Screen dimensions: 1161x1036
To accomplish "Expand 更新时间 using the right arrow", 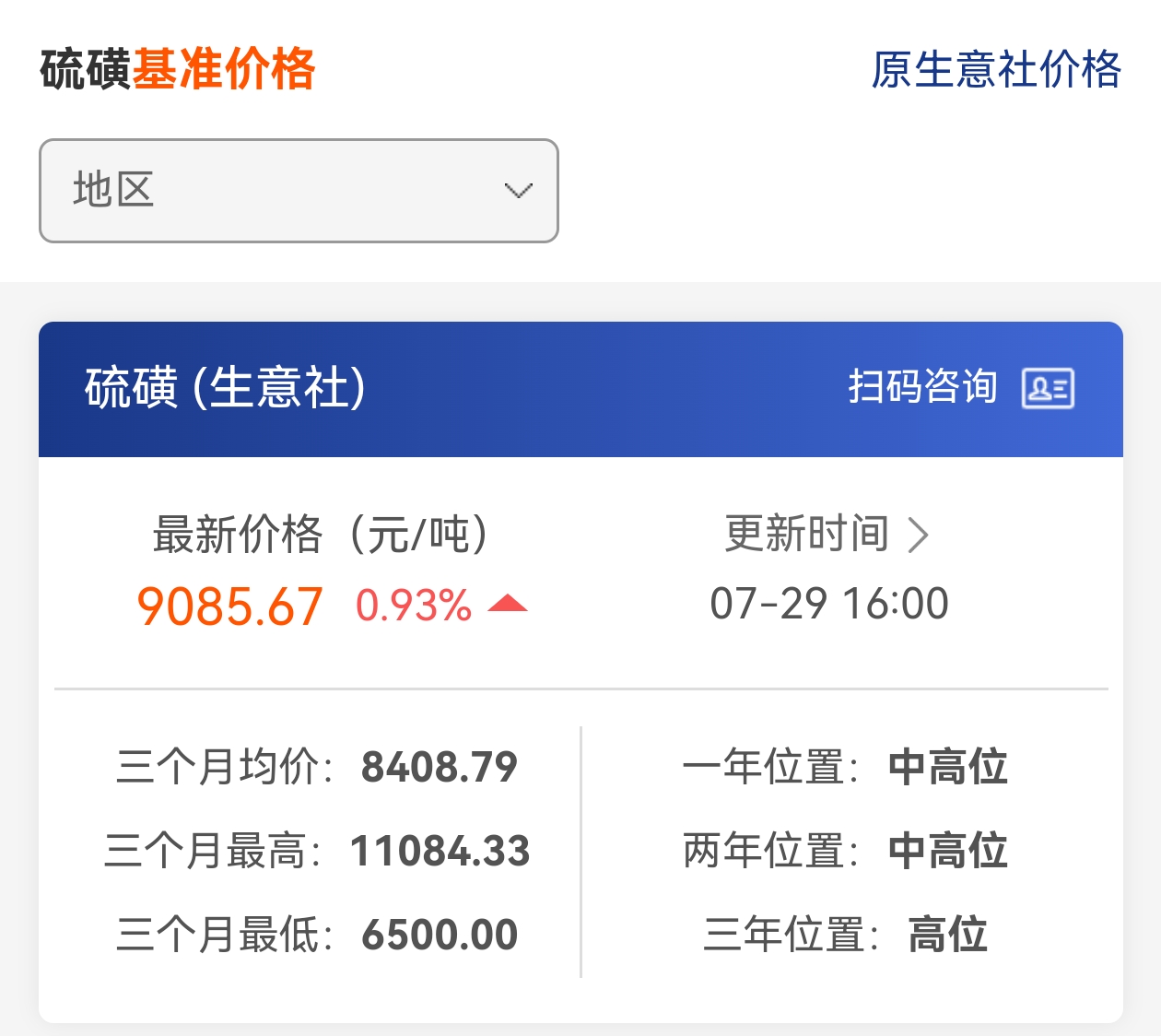I will coord(918,535).
